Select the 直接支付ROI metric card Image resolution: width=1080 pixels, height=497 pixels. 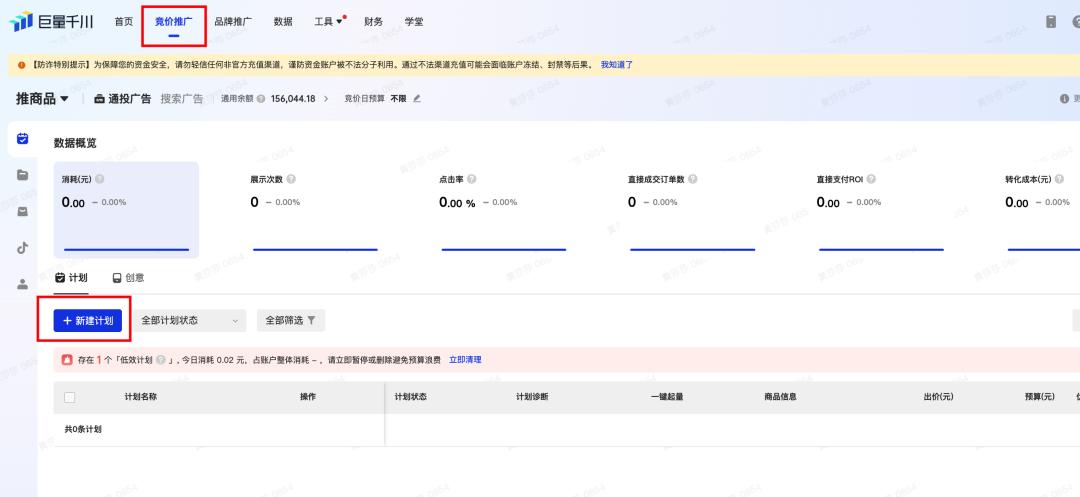click(x=881, y=210)
